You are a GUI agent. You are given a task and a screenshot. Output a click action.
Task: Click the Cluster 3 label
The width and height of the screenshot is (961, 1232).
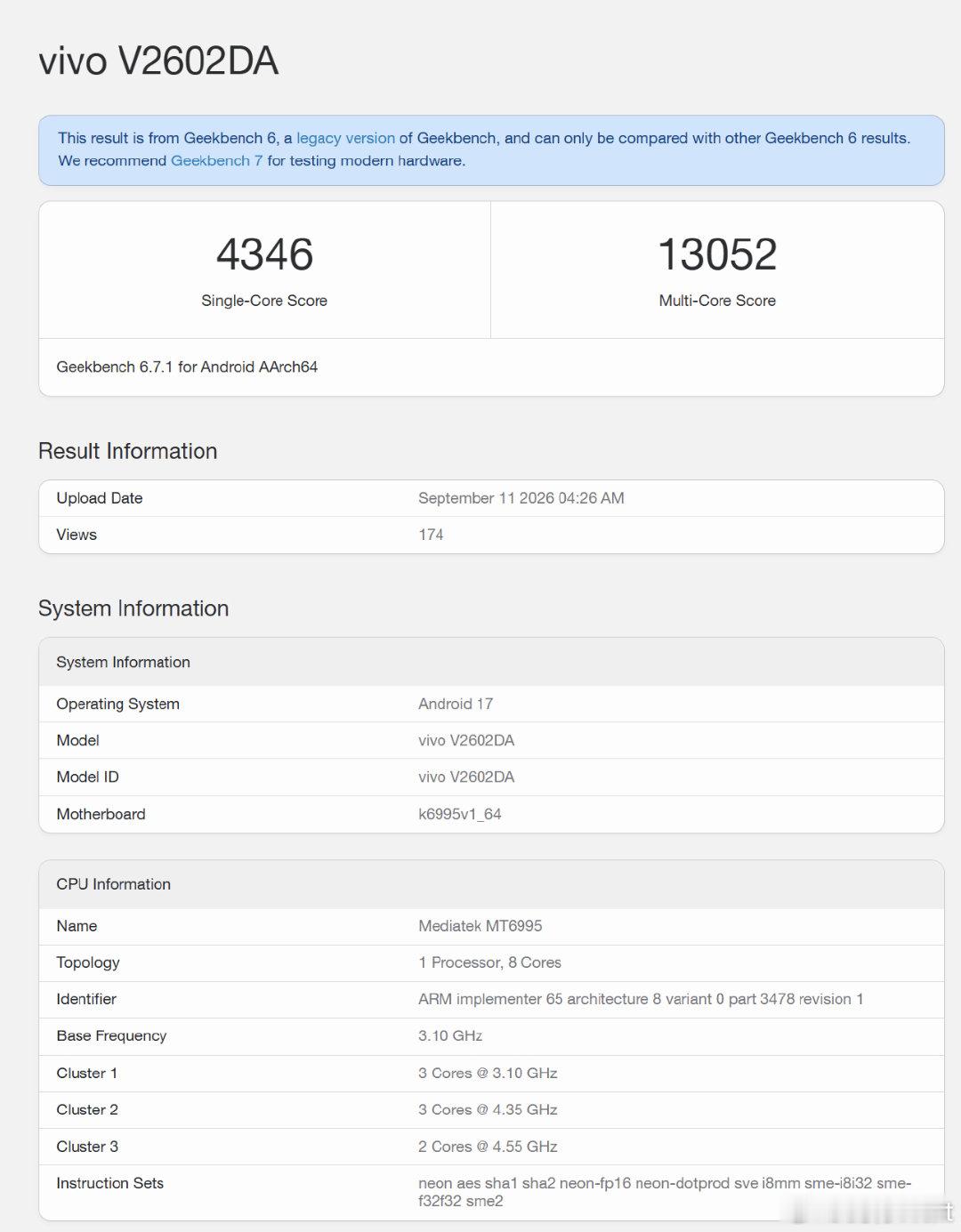(x=87, y=1147)
